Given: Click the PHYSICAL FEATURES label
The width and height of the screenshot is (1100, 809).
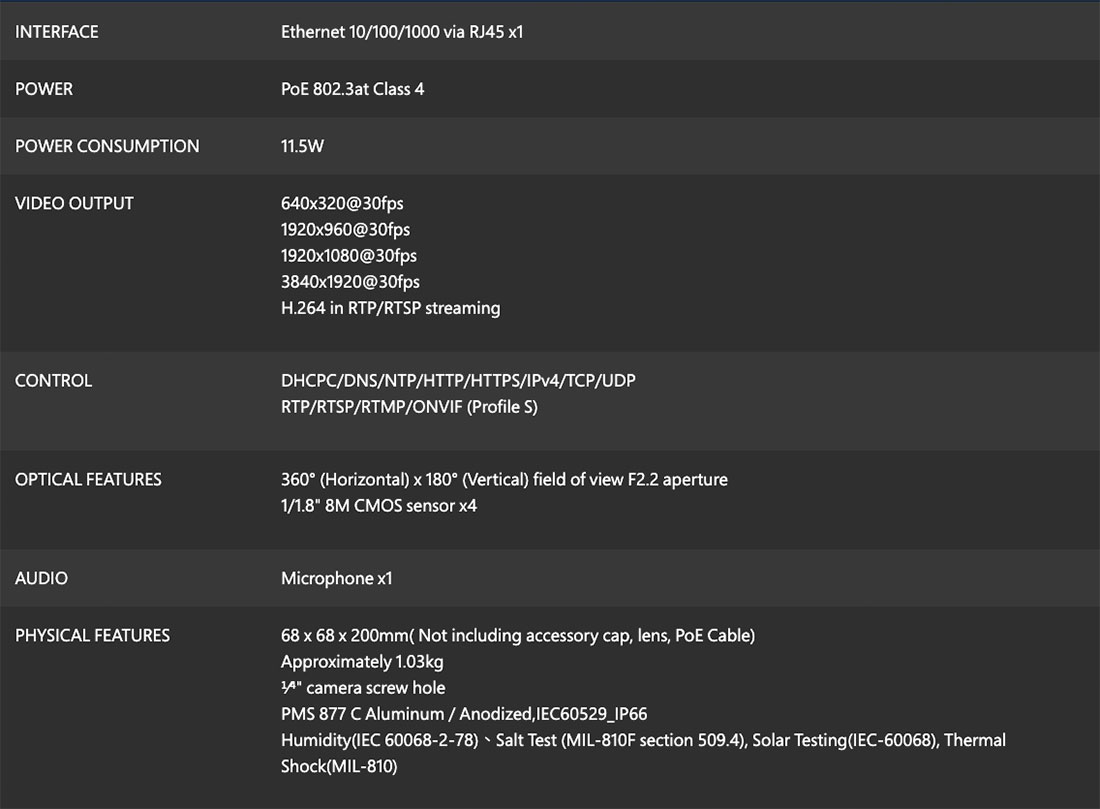Looking at the screenshot, I should 92,636.
